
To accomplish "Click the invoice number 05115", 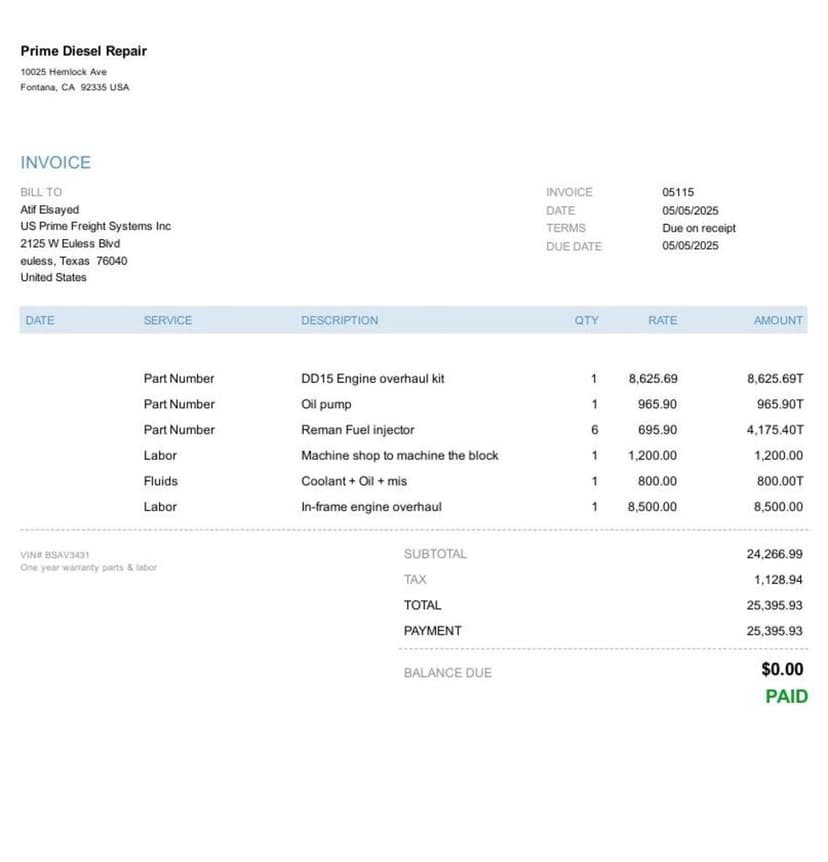I will coord(678,192).
